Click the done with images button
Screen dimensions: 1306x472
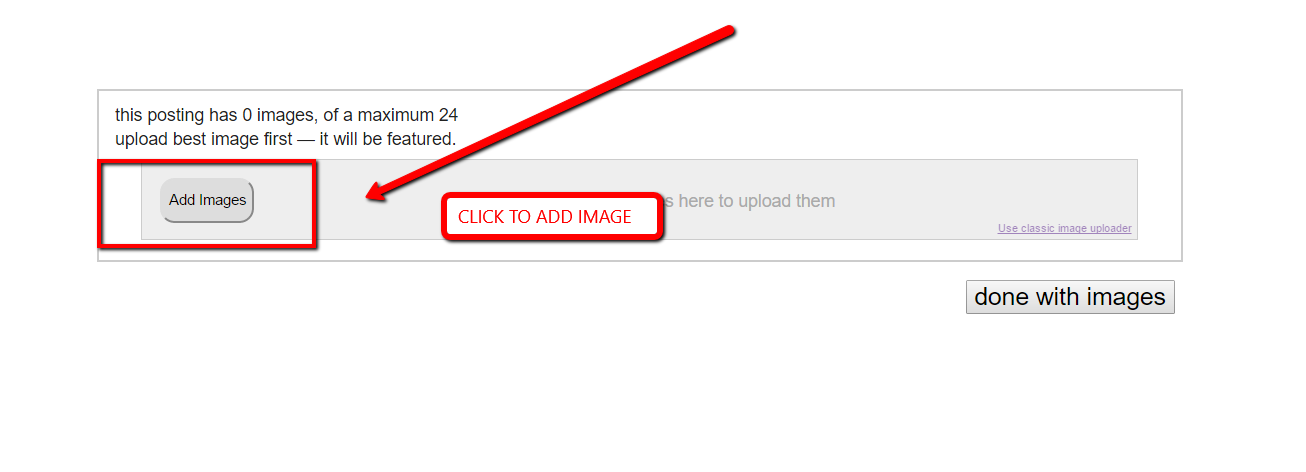point(1070,297)
